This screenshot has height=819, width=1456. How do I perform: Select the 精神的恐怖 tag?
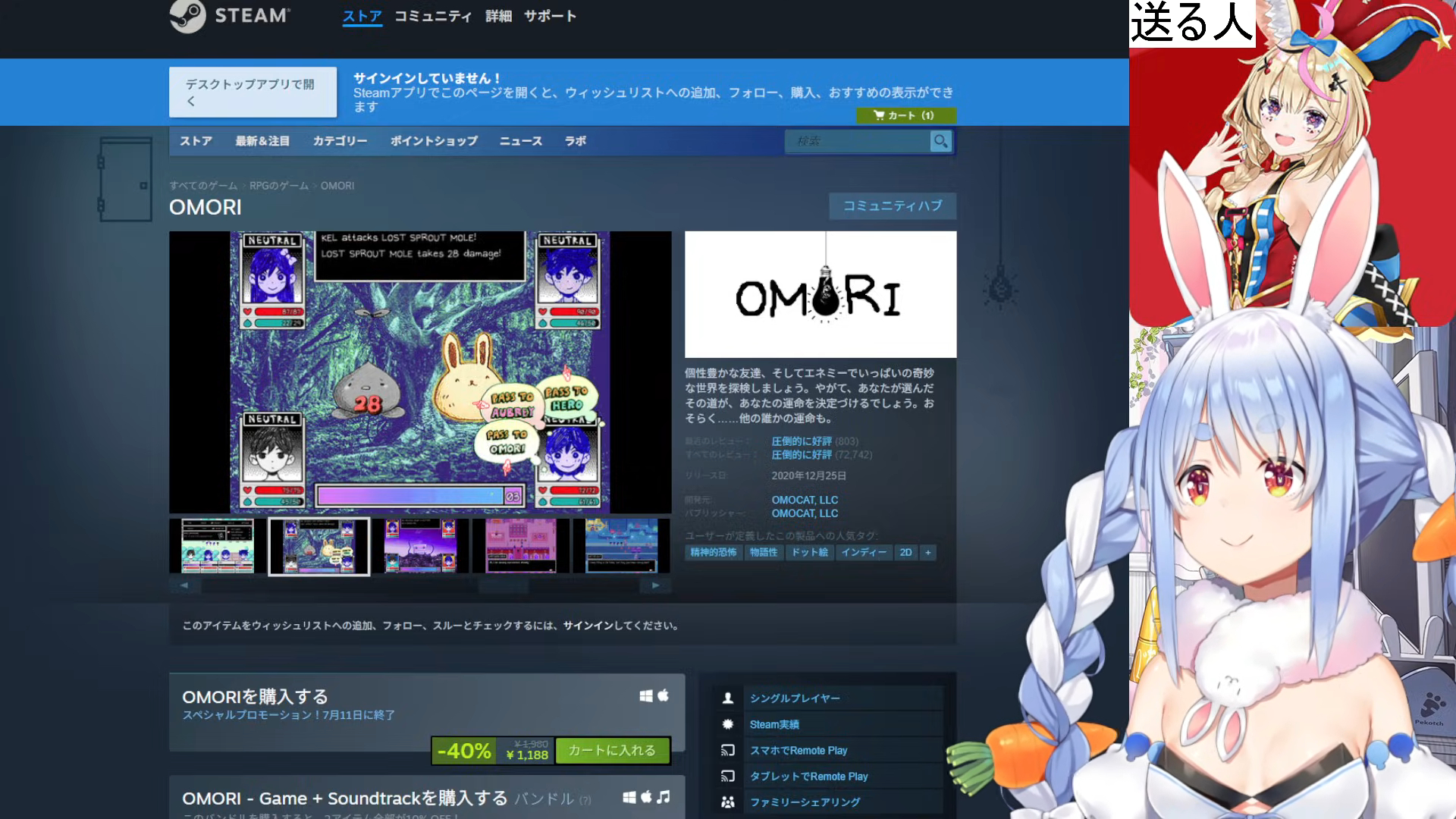pos(713,552)
